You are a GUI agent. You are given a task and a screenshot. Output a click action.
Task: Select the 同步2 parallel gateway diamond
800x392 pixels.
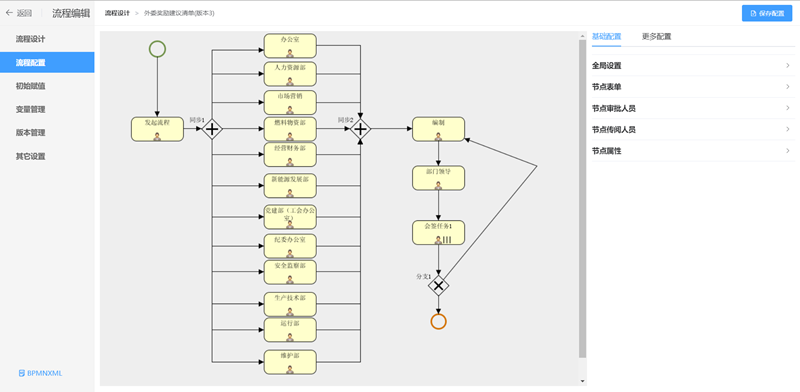tap(361, 129)
